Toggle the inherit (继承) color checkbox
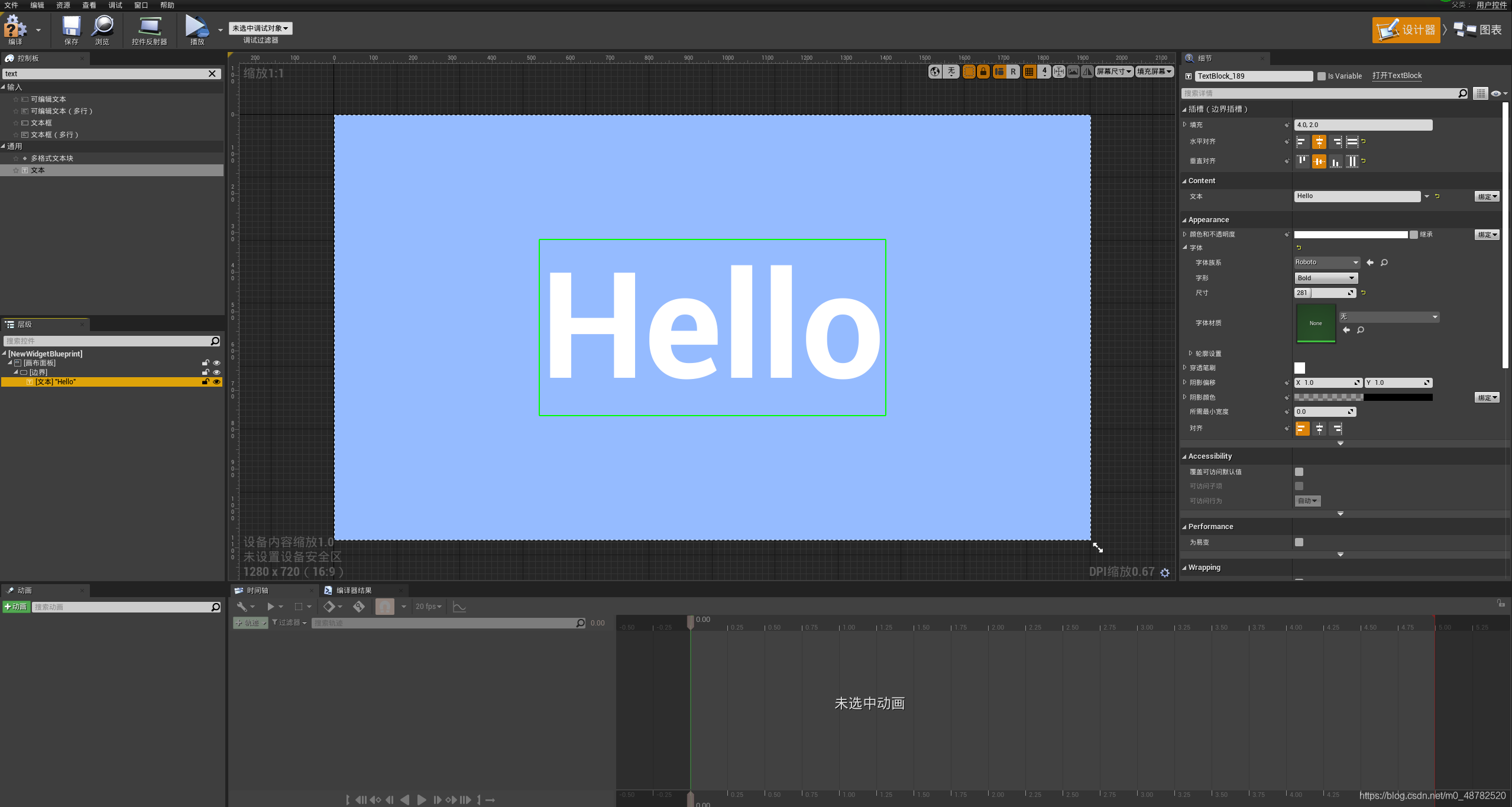The height and width of the screenshot is (807, 1512). (x=1414, y=235)
